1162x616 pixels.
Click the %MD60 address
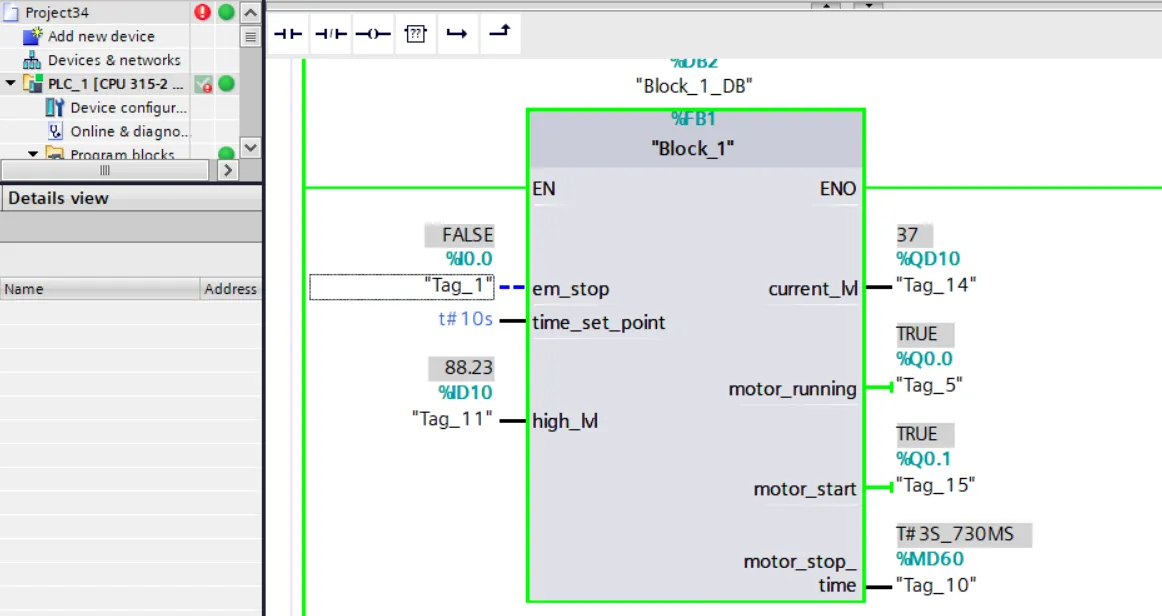click(930, 559)
